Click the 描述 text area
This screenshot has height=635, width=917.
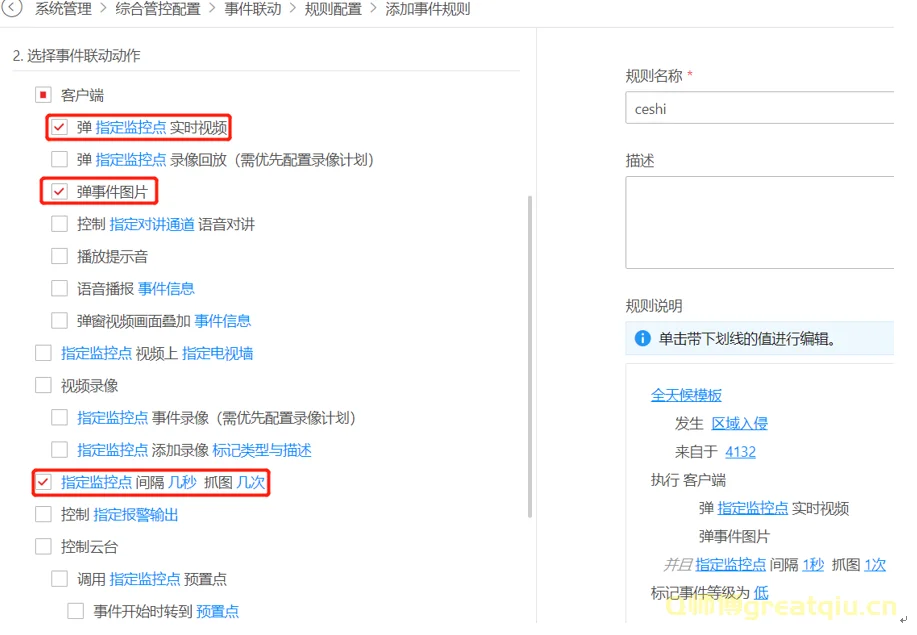click(x=760, y=222)
